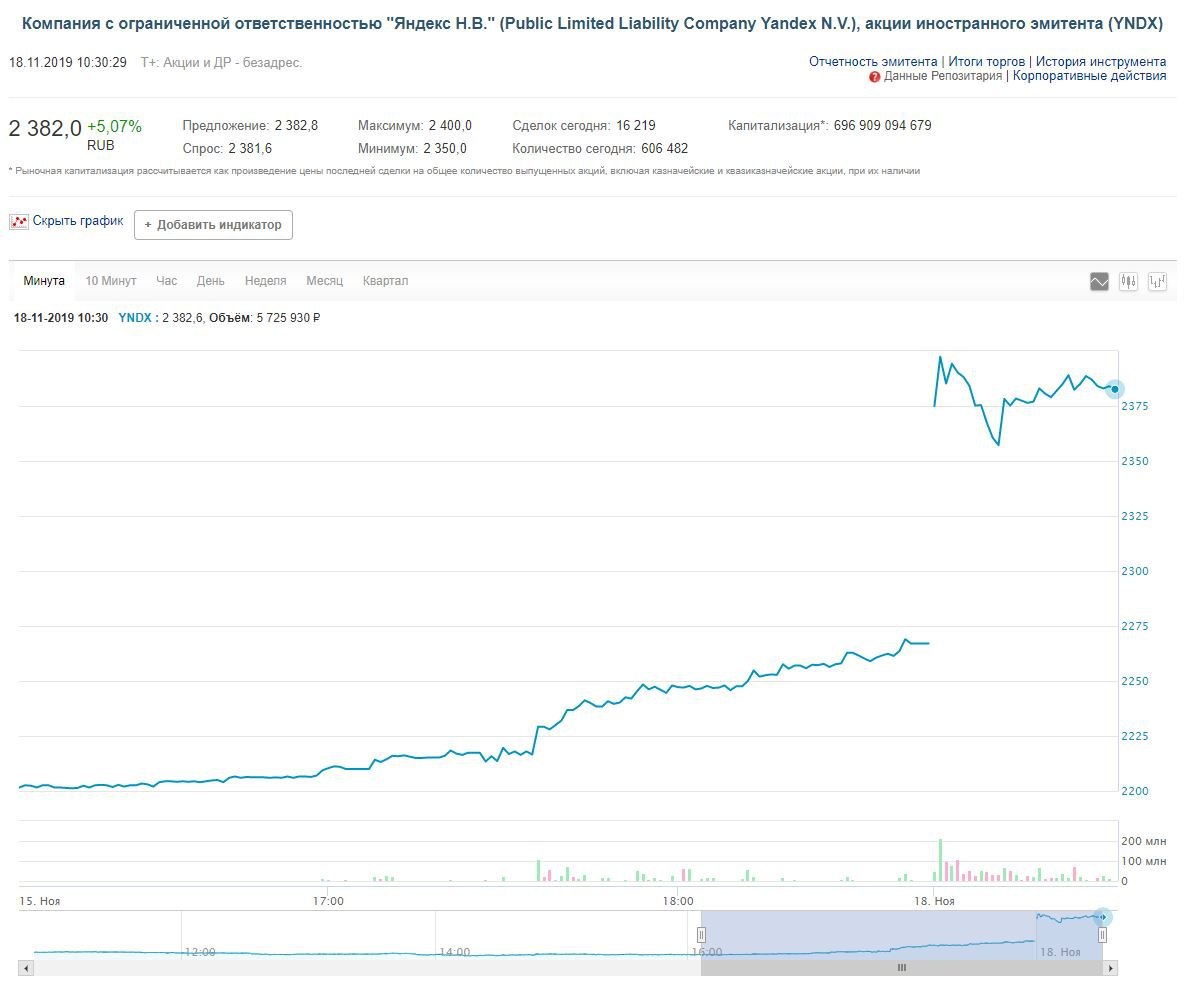Select the День interval tab
1188x998 pixels.
(211, 281)
